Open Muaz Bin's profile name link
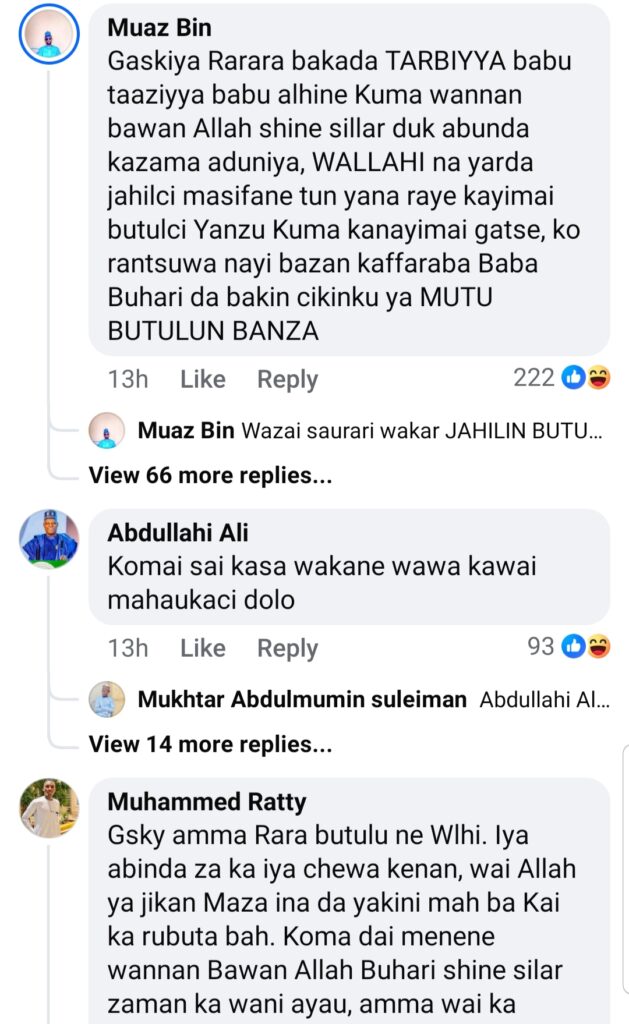This screenshot has height=1024, width=629. pos(159,28)
